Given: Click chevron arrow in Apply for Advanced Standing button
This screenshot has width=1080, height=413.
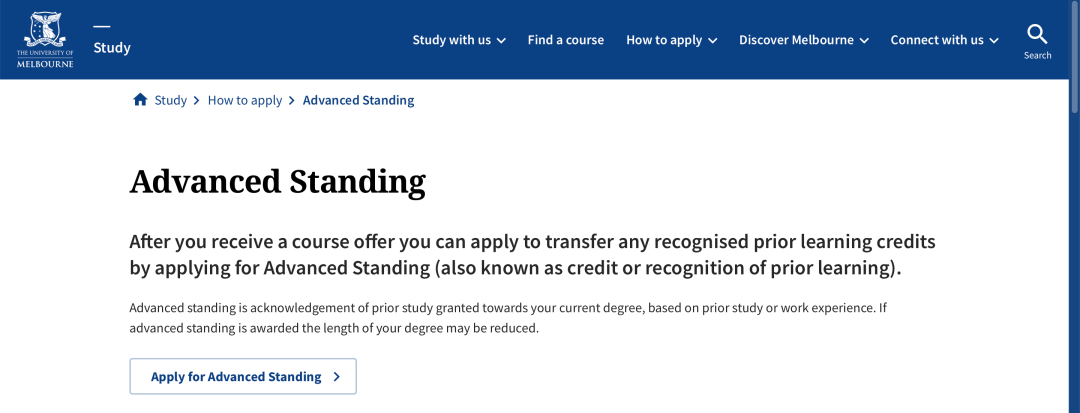Looking at the screenshot, I should point(336,377).
